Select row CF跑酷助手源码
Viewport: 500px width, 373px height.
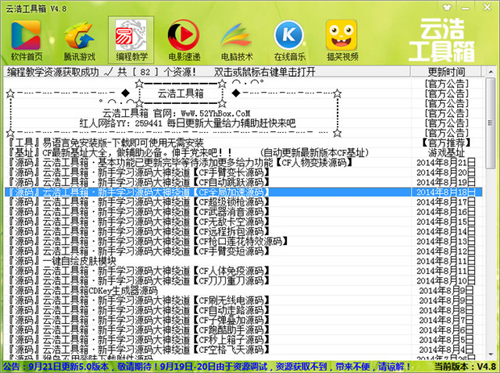(x=242, y=330)
